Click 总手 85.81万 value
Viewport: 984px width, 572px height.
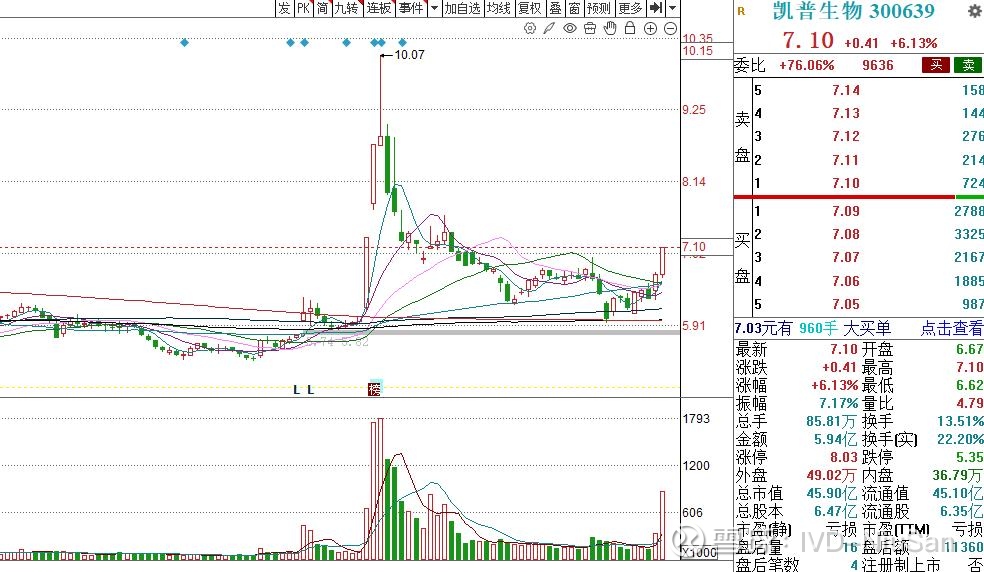point(832,421)
